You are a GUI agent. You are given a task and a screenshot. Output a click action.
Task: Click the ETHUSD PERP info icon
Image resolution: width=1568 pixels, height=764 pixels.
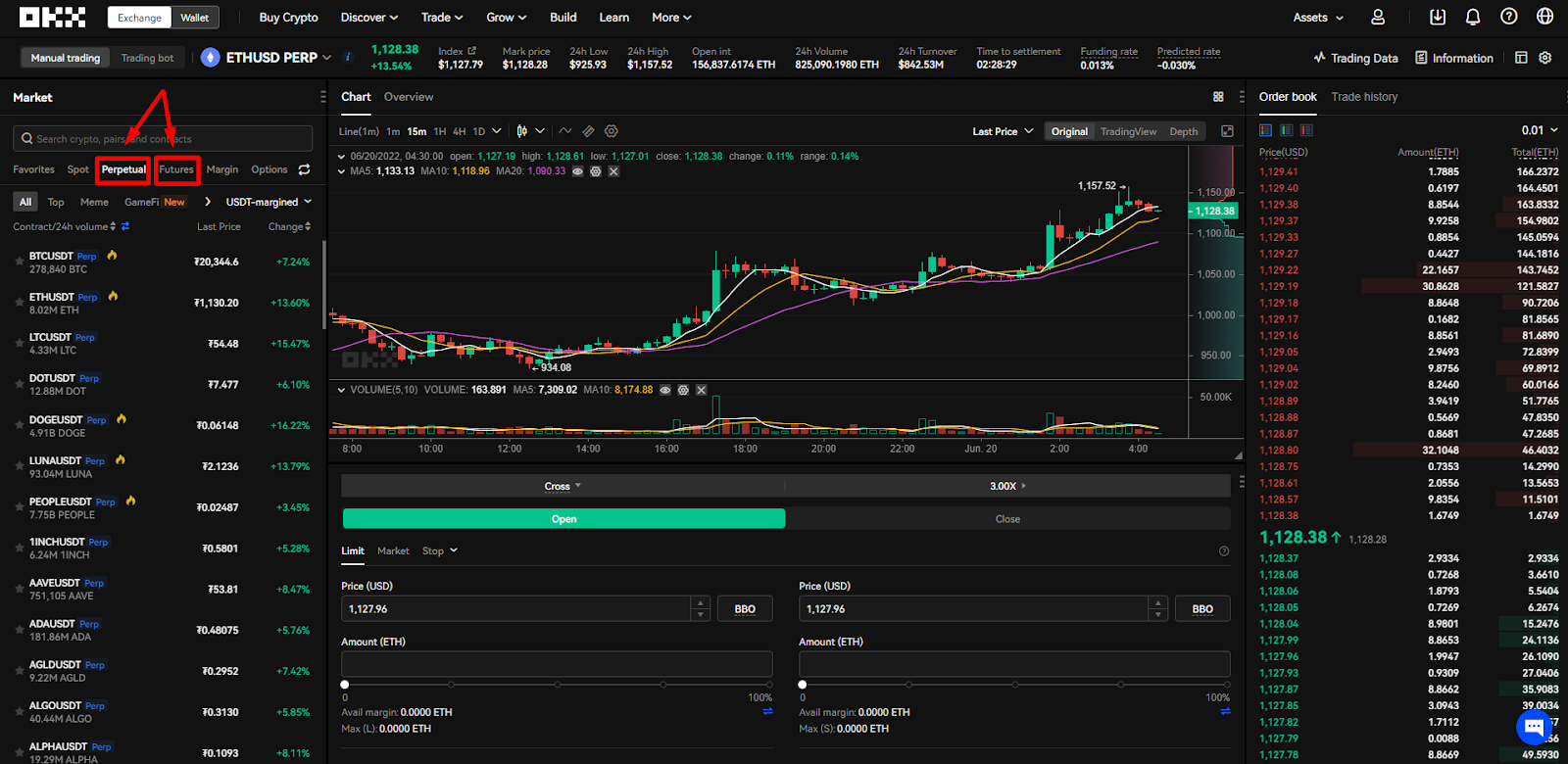click(x=348, y=58)
